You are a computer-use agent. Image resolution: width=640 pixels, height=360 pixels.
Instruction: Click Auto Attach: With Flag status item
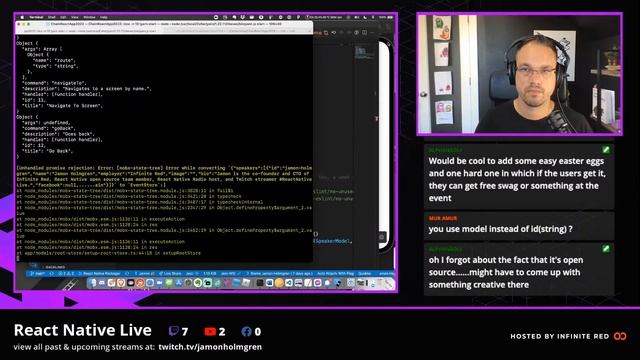click(x=336, y=273)
